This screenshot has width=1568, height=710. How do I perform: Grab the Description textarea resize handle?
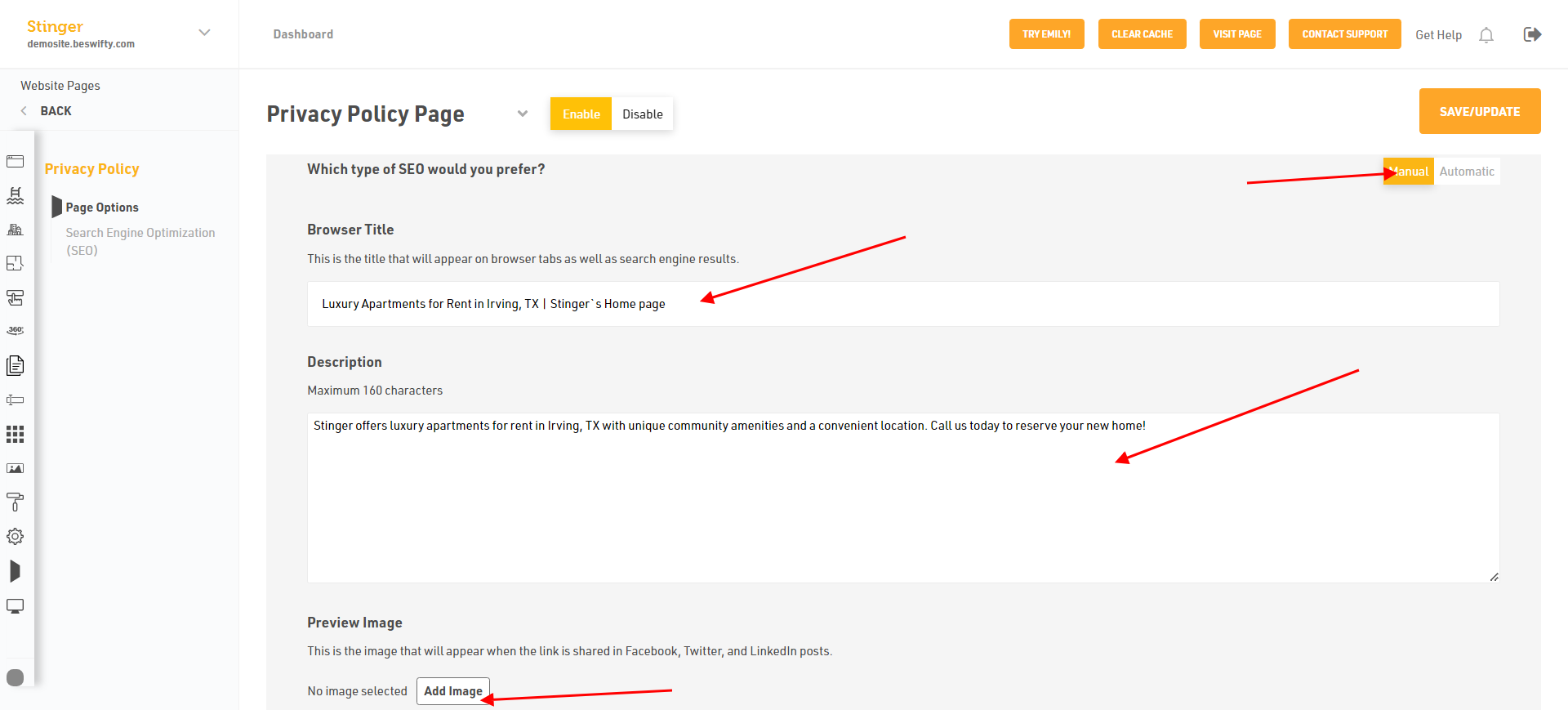click(1494, 577)
